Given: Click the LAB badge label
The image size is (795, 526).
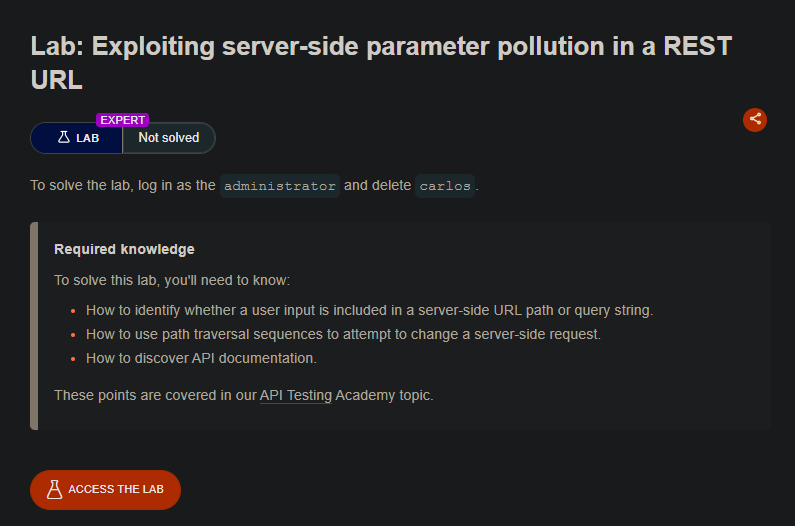Looking at the screenshot, I should pyautogui.click(x=87, y=138).
